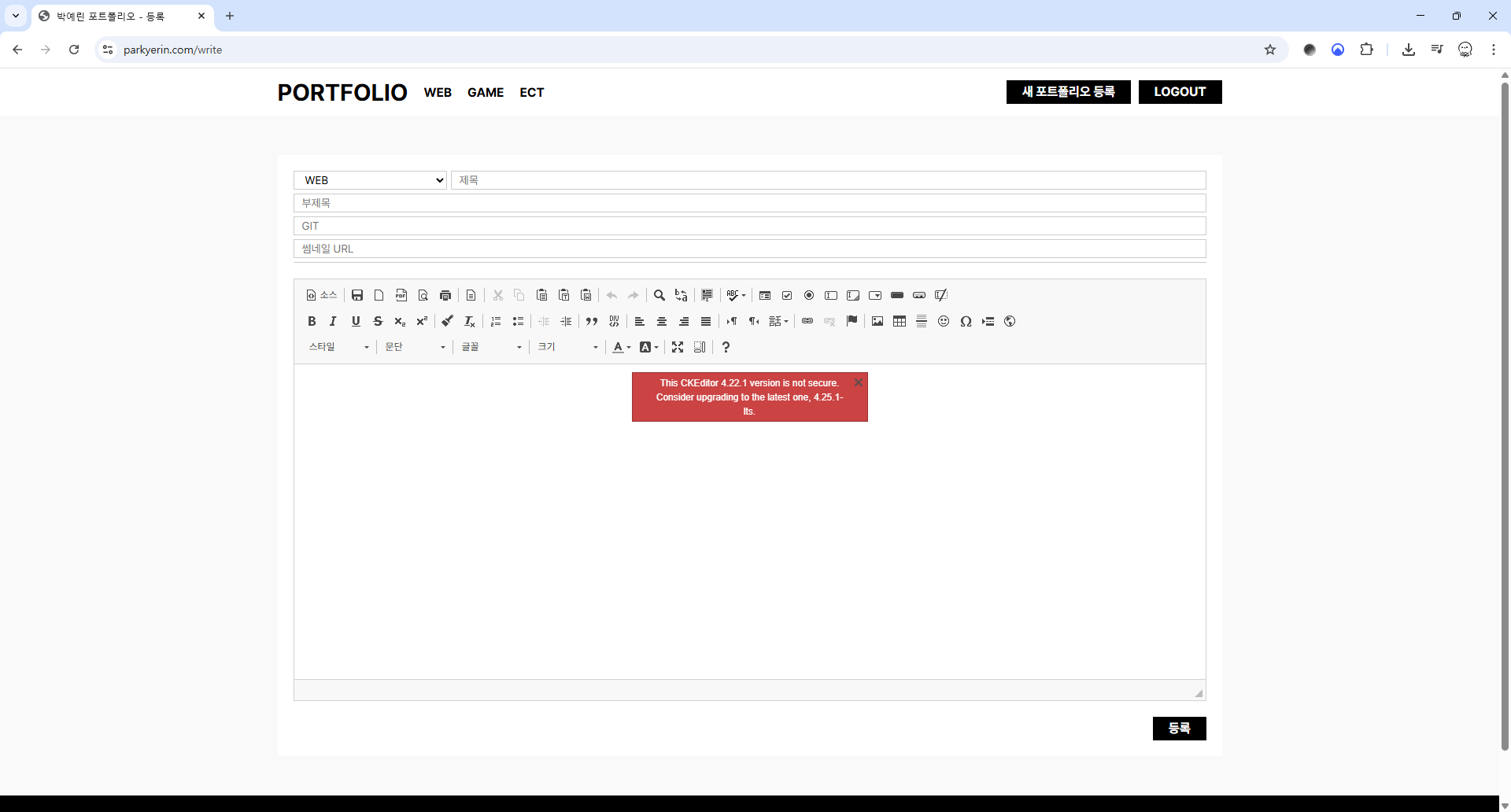Toggle bold formatting in the editor
This screenshot has width=1511, height=812.
pyautogui.click(x=312, y=321)
